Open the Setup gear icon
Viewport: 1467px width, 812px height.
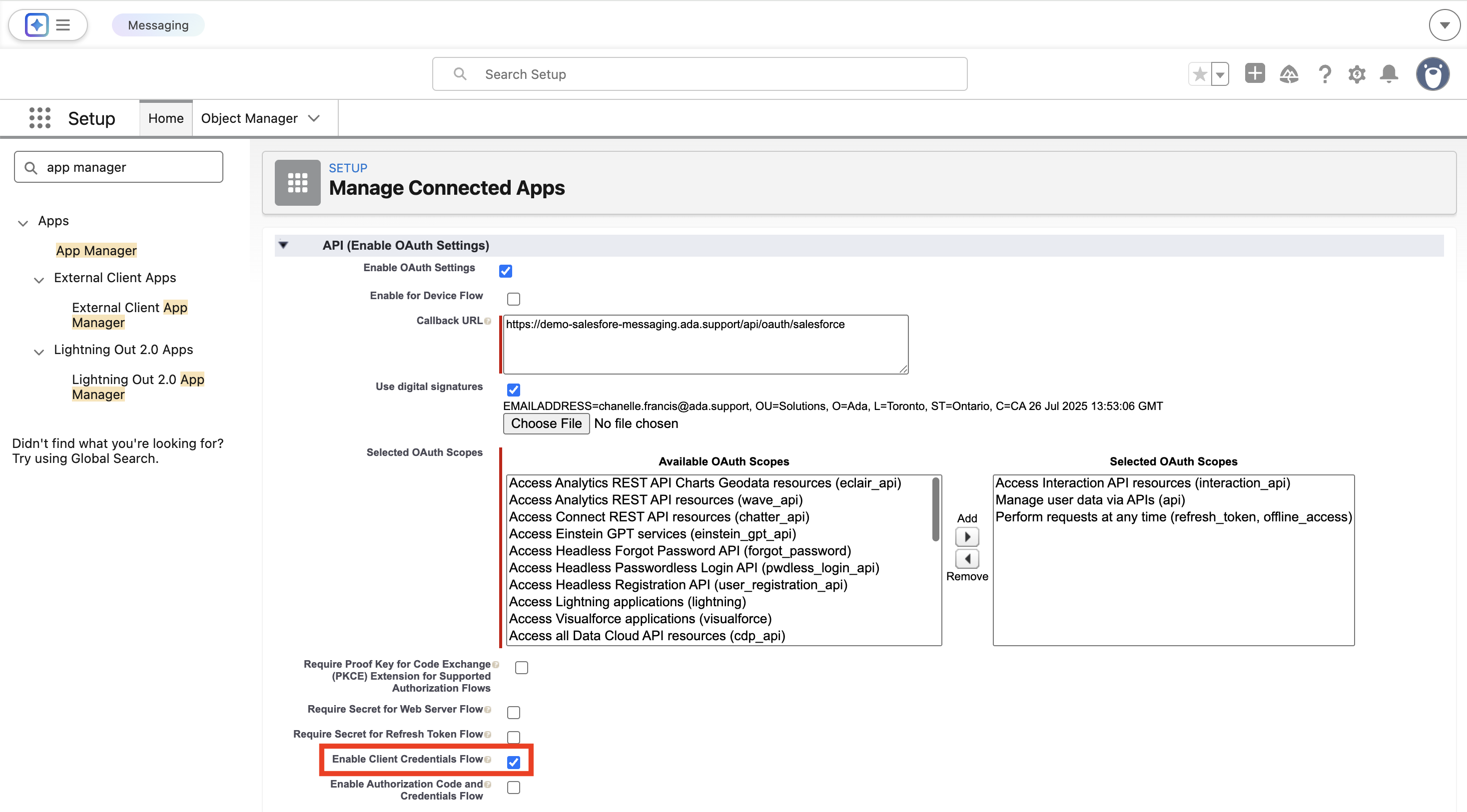coord(1357,74)
